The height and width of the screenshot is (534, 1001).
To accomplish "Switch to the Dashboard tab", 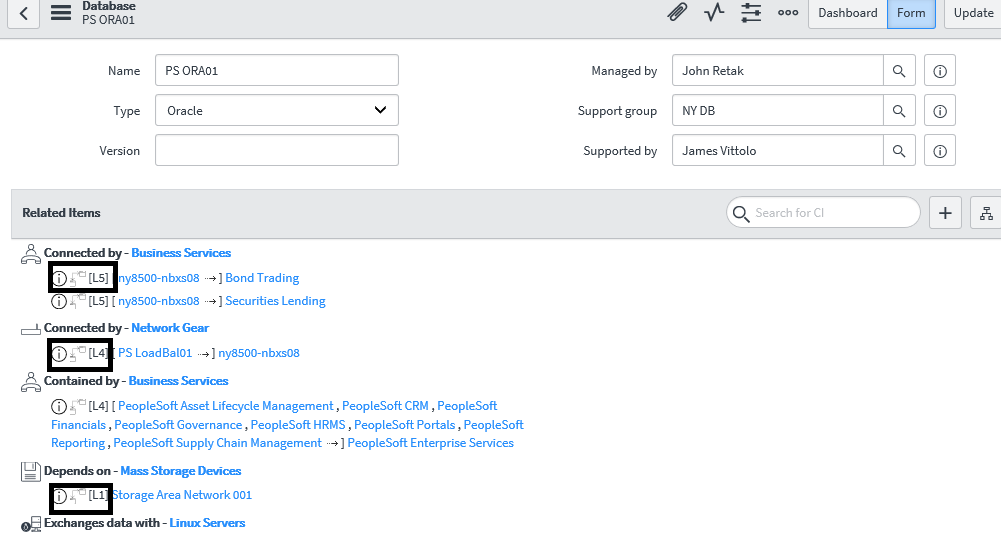I will click(x=848, y=13).
